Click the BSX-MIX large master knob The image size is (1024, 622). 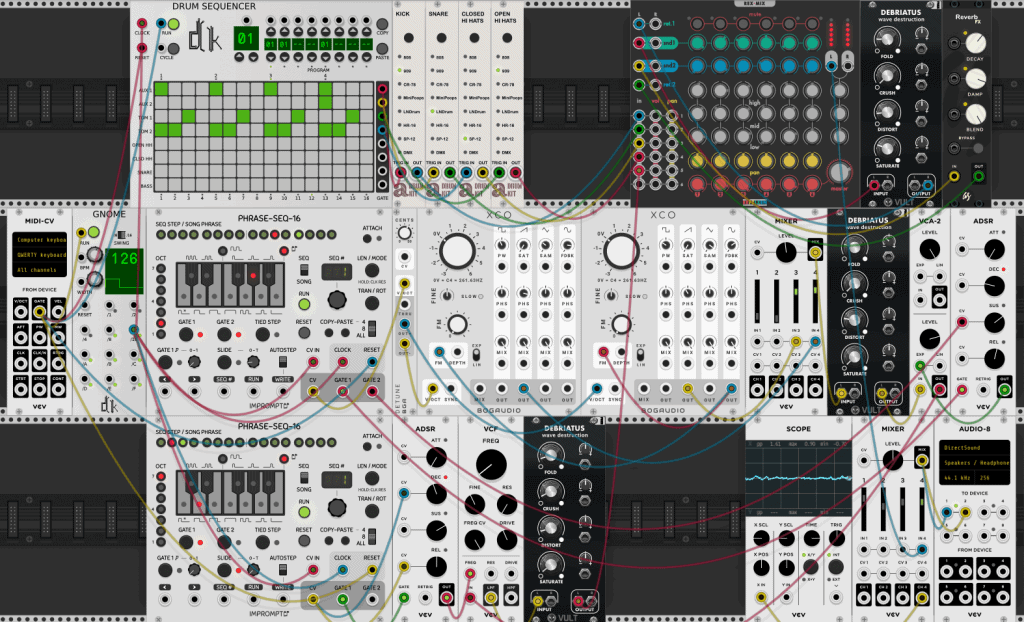[x=839, y=173]
